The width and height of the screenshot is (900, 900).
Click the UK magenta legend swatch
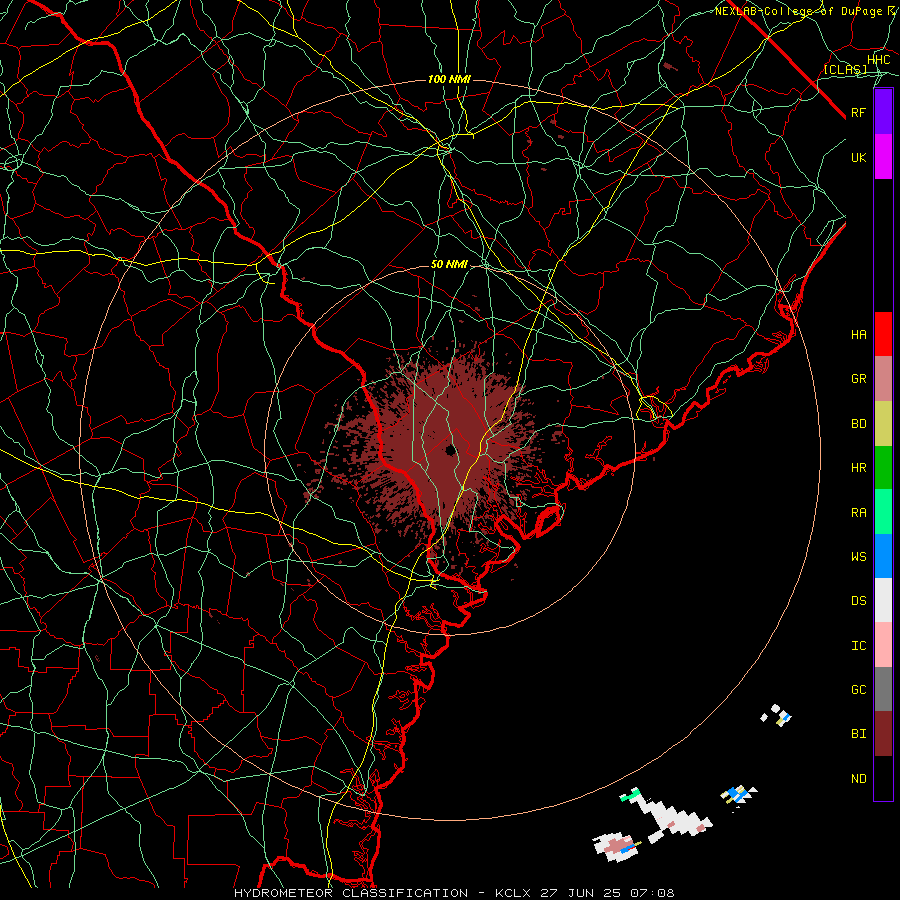coord(883,157)
